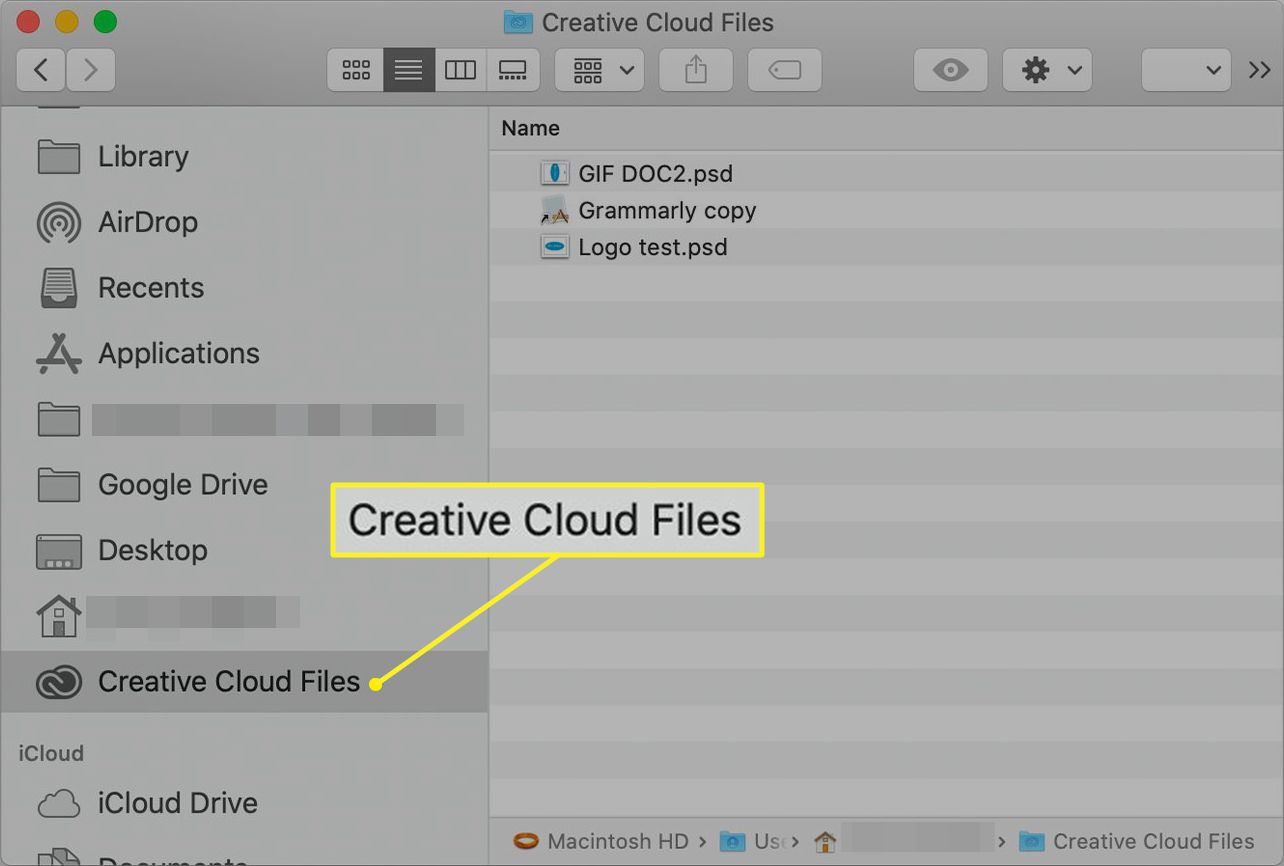Click the iCloud Drive cloud icon
The height and width of the screenshot is (866, 1284).
(58, 804)
